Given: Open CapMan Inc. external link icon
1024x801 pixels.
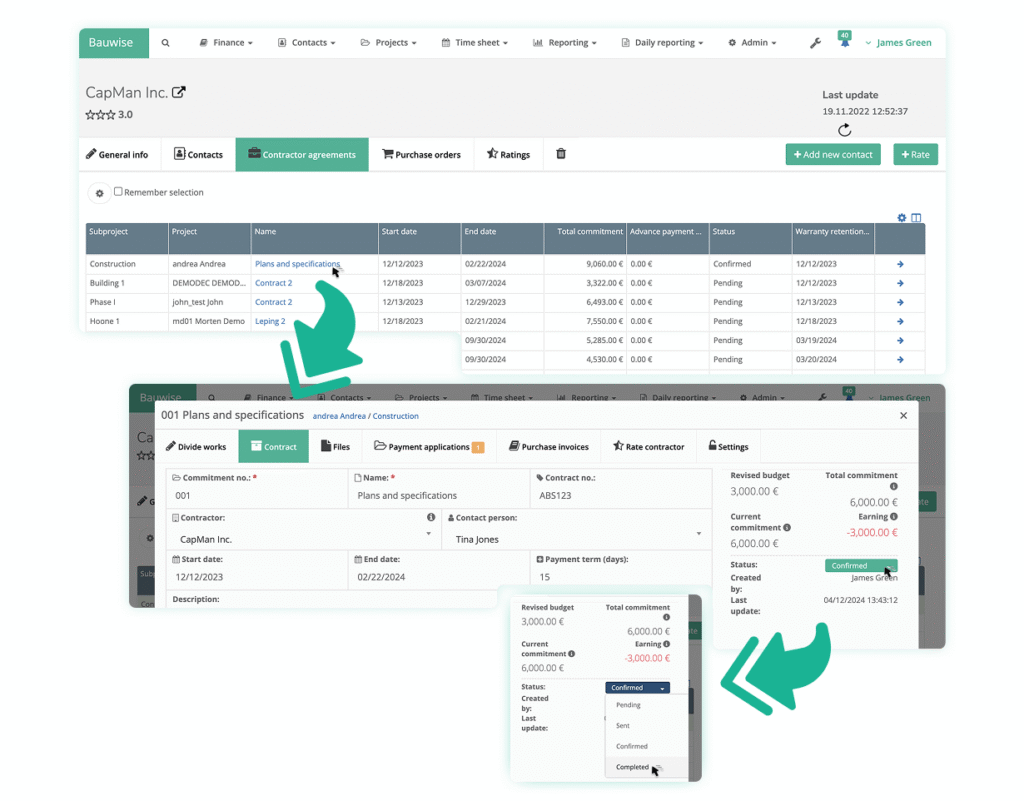Looking at the screenshot, I should (180, 91).
